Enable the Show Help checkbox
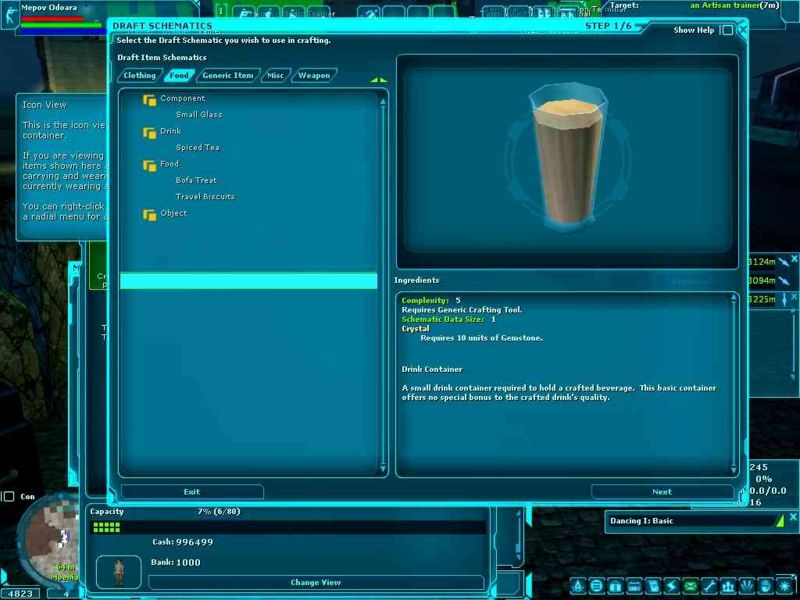This screenshot has width=800, height=600. pyautogui.click(x=727, y=30)
